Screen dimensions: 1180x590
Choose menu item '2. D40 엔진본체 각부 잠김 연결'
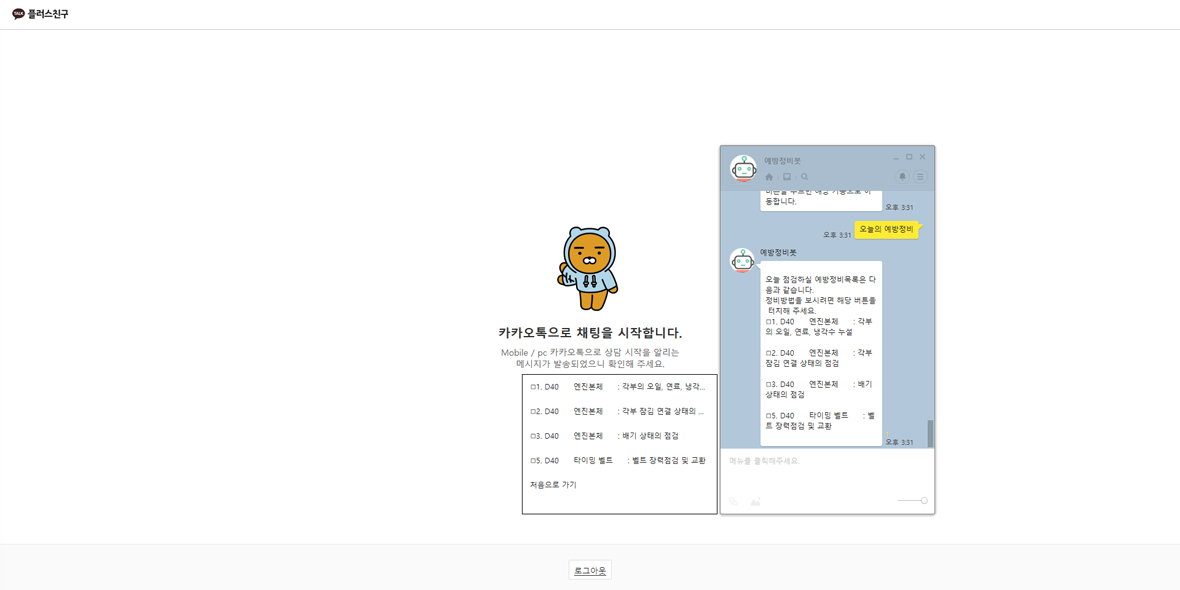point(619,412)
